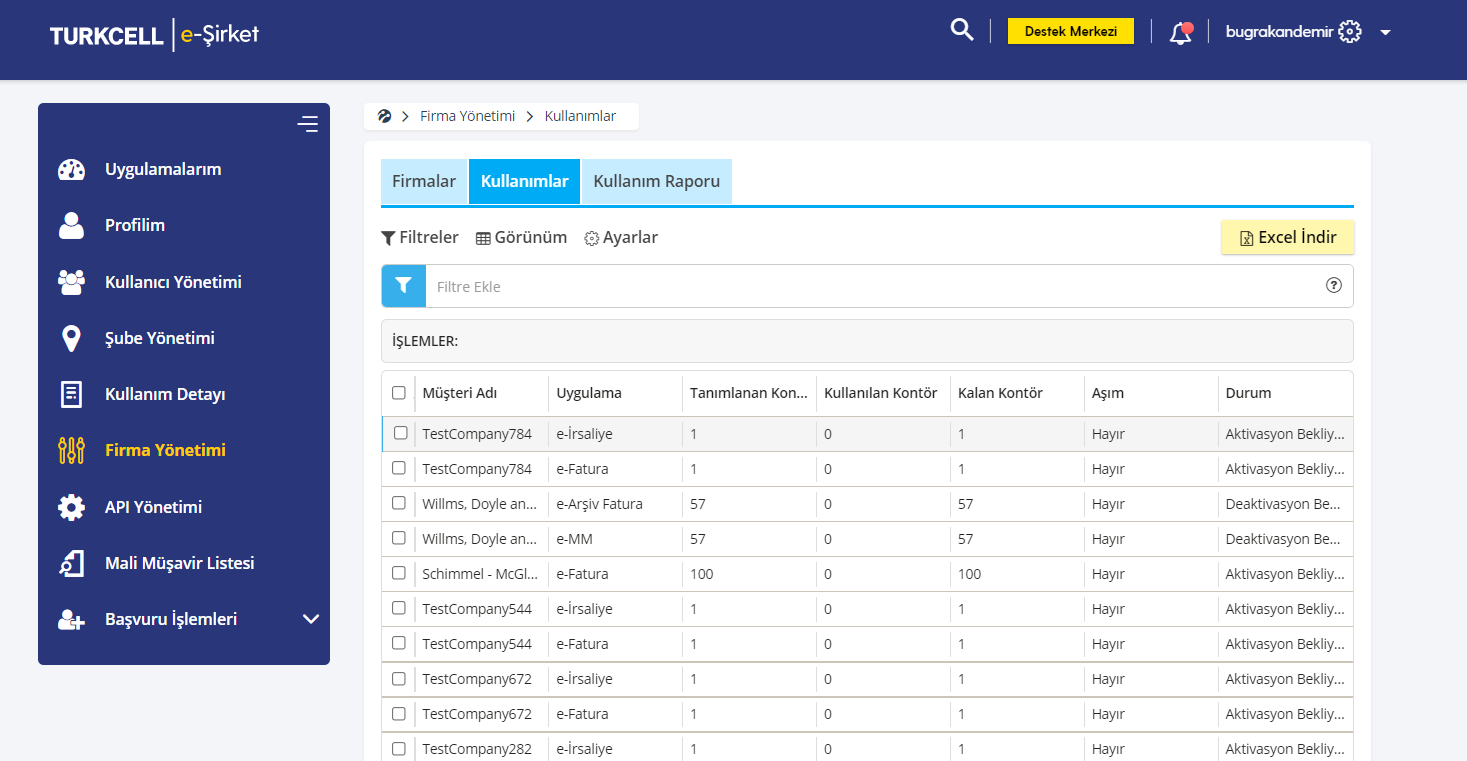Check the e-MM row checkbox
Screen dimensions: 1467x761
[x=399, y=538]
